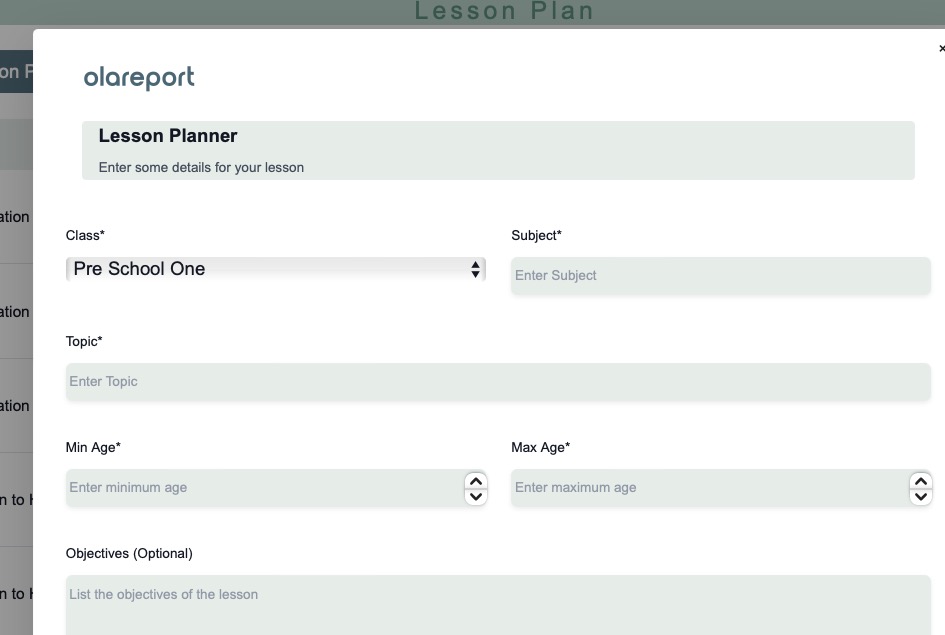945x635 pixels.
Task: Click the Objectives text area
Action: pyautogui.click(x=497, y=600)
